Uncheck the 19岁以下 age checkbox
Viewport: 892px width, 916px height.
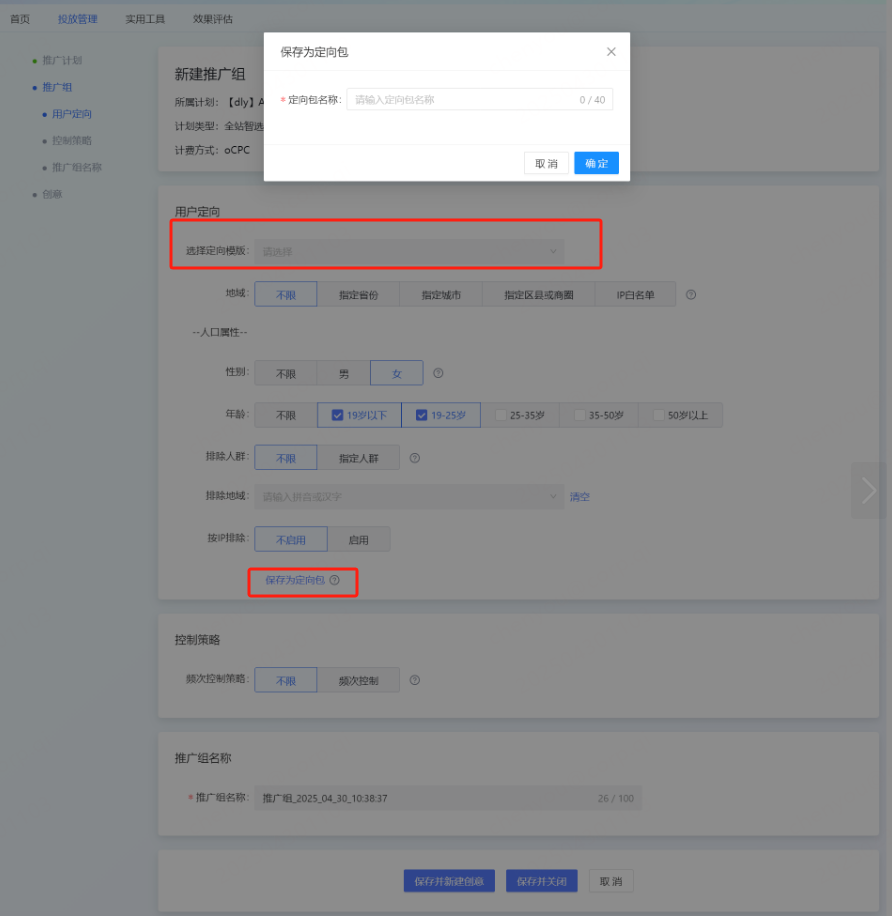[x=337, y=415]
